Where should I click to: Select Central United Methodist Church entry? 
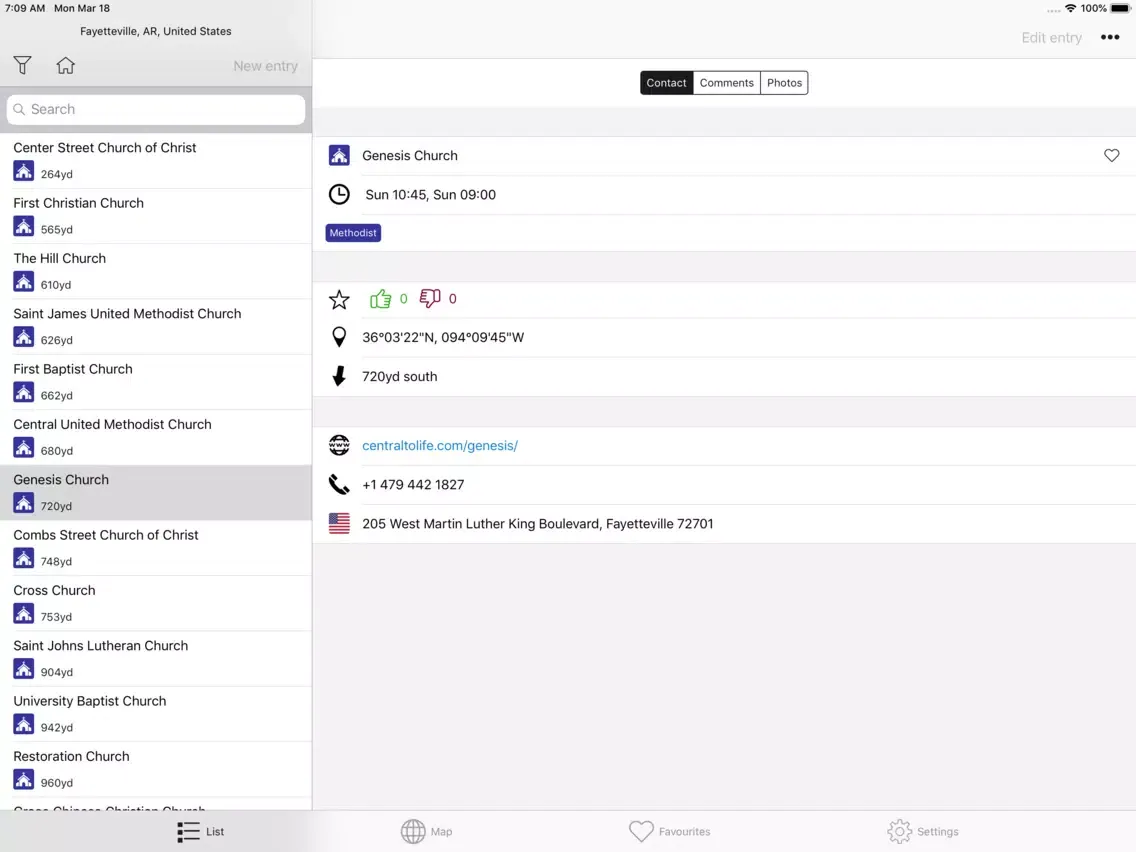click(156, 438)
